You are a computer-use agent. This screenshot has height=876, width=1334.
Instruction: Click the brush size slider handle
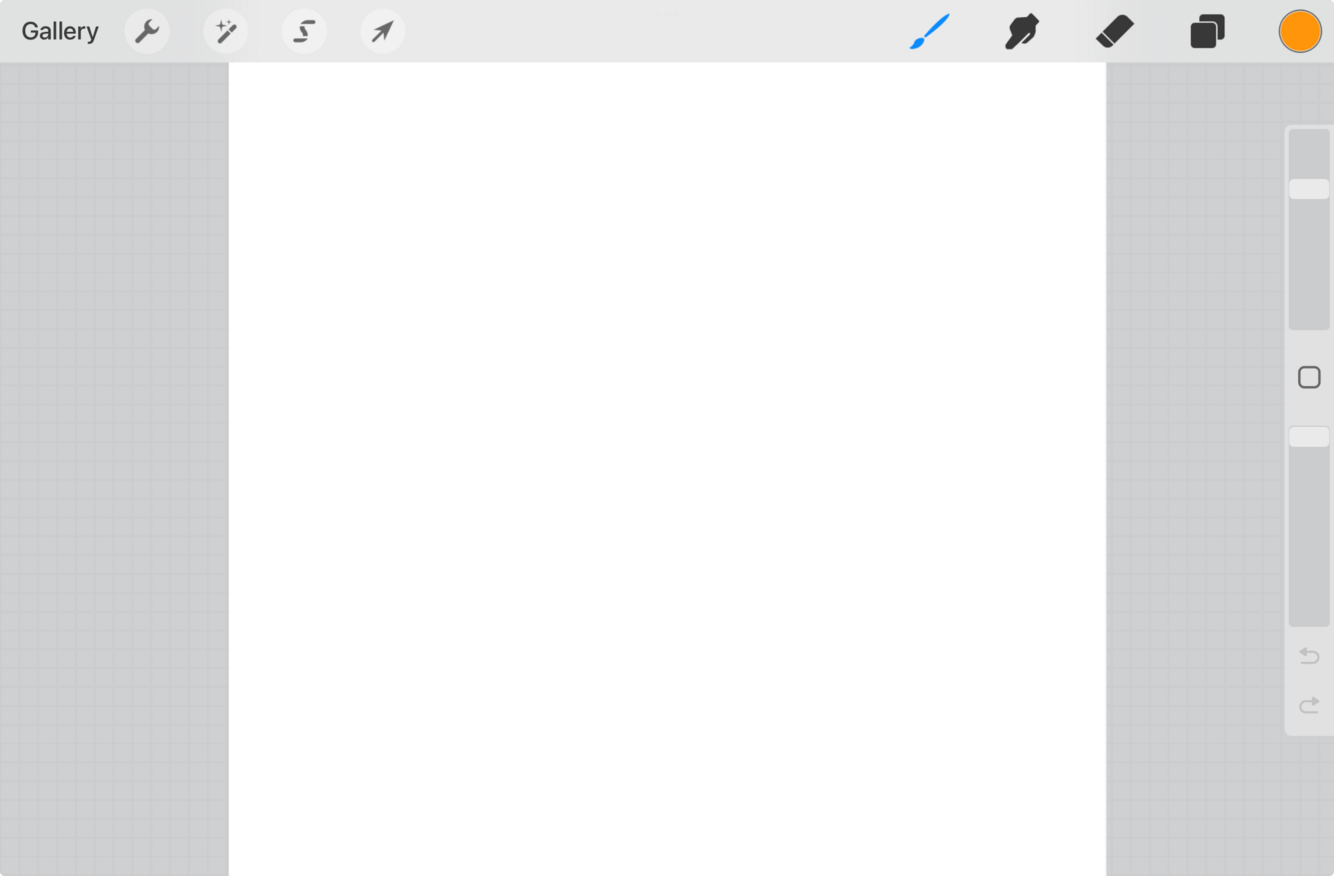click(x=1309, y=189)
